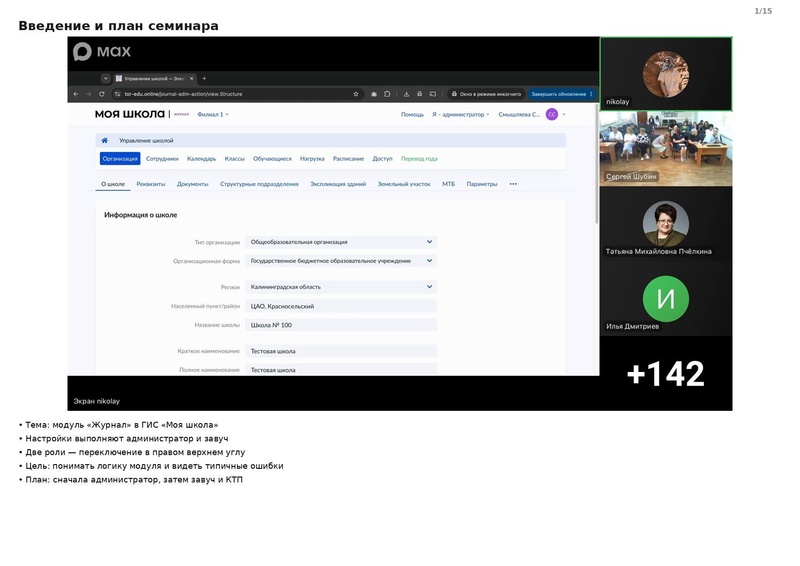Open 'Структурные подразделения' subtab

[259, 184]
